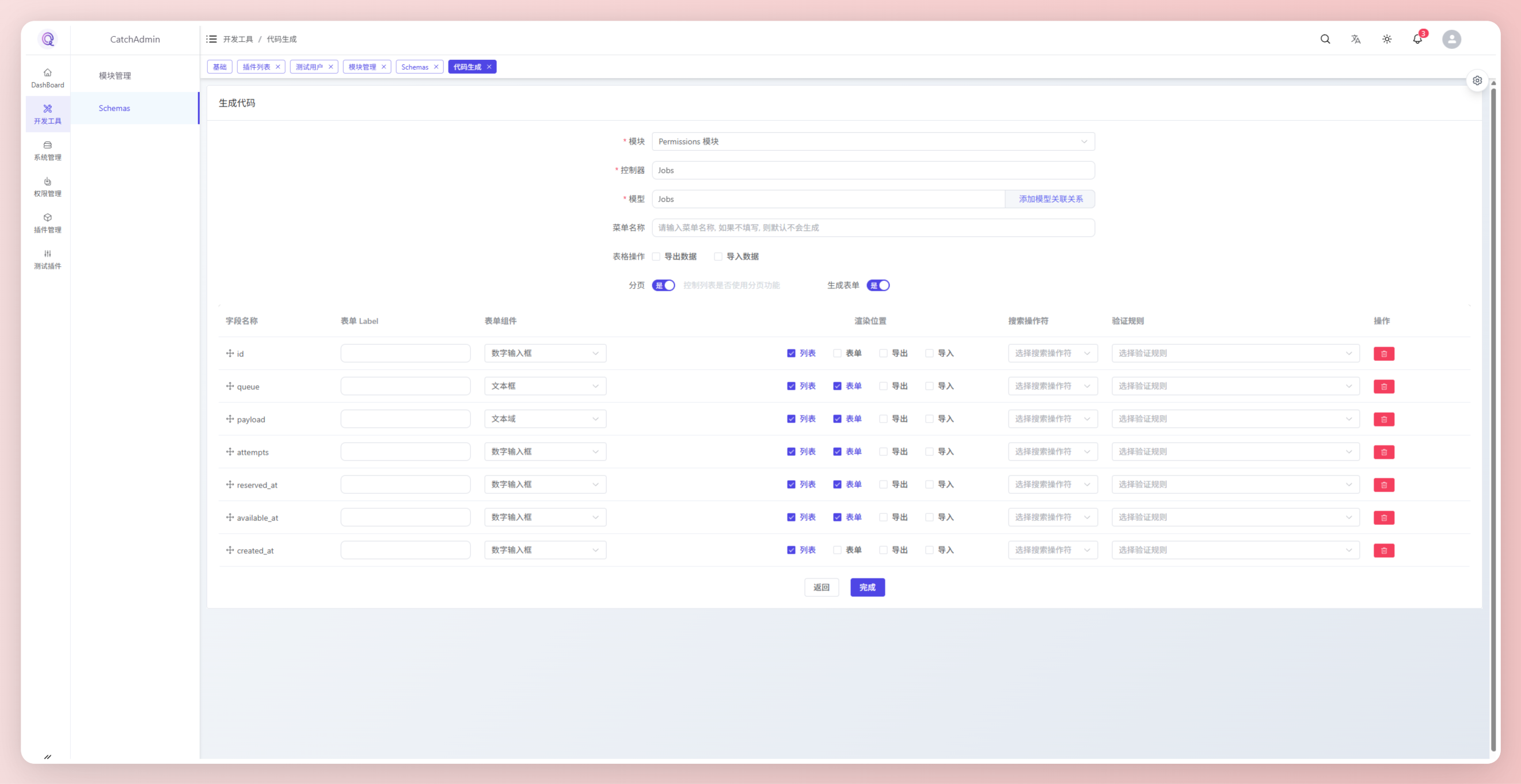Click the 完成 button
Viewport: 1521px width, 784px height.
[x=867, y=587]
